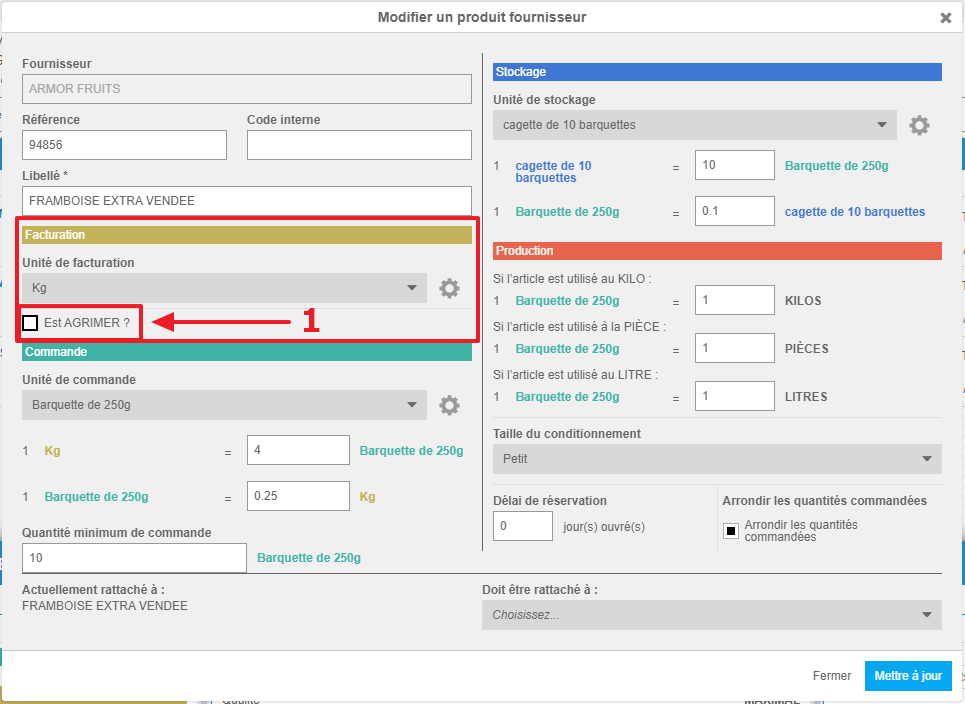Click the 'jour(s) ouvré(s)' label

(x=604, y=527)
